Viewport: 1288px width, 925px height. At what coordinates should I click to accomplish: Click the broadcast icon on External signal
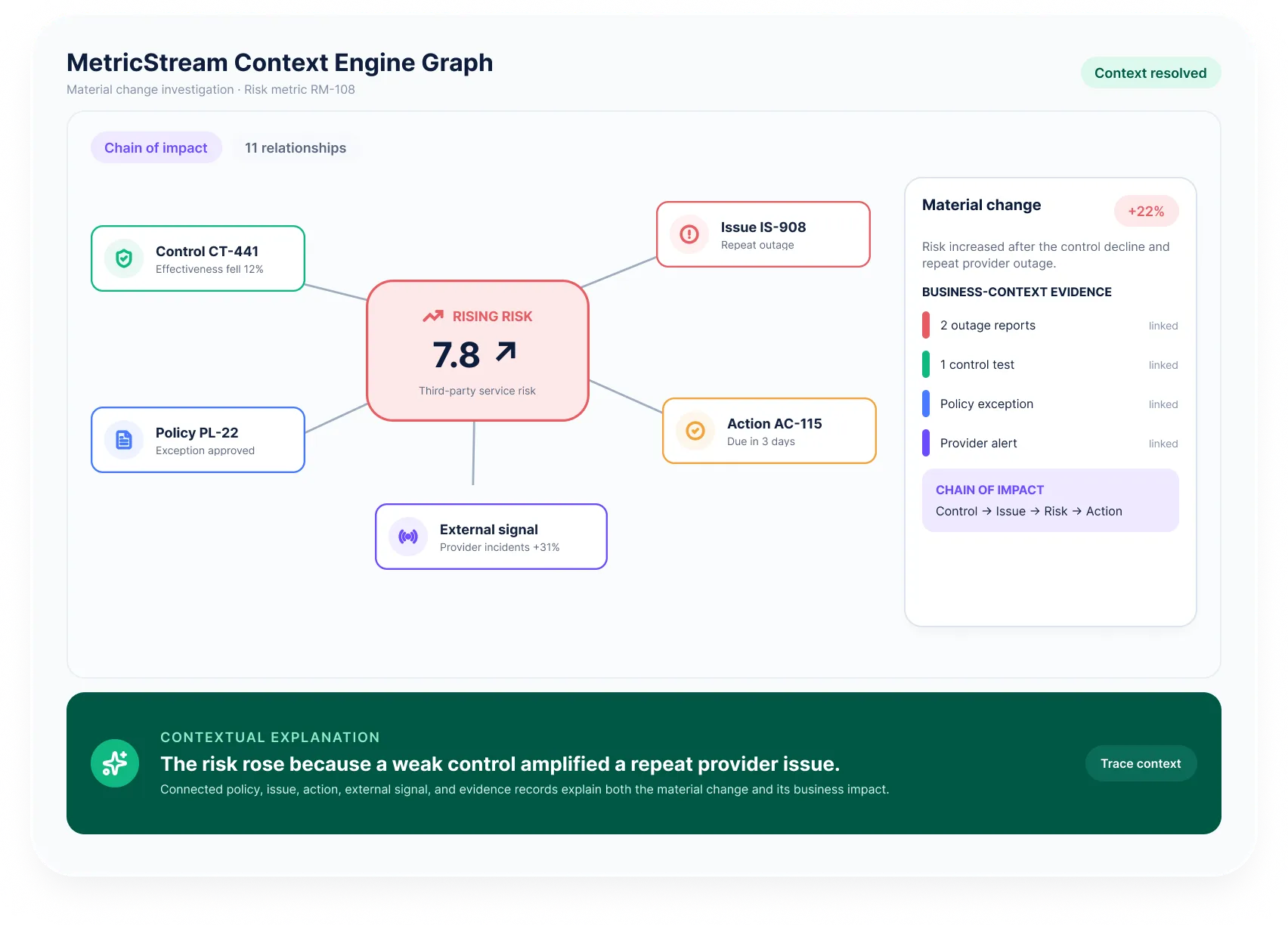pyautogui.click(x=408, y=537)
